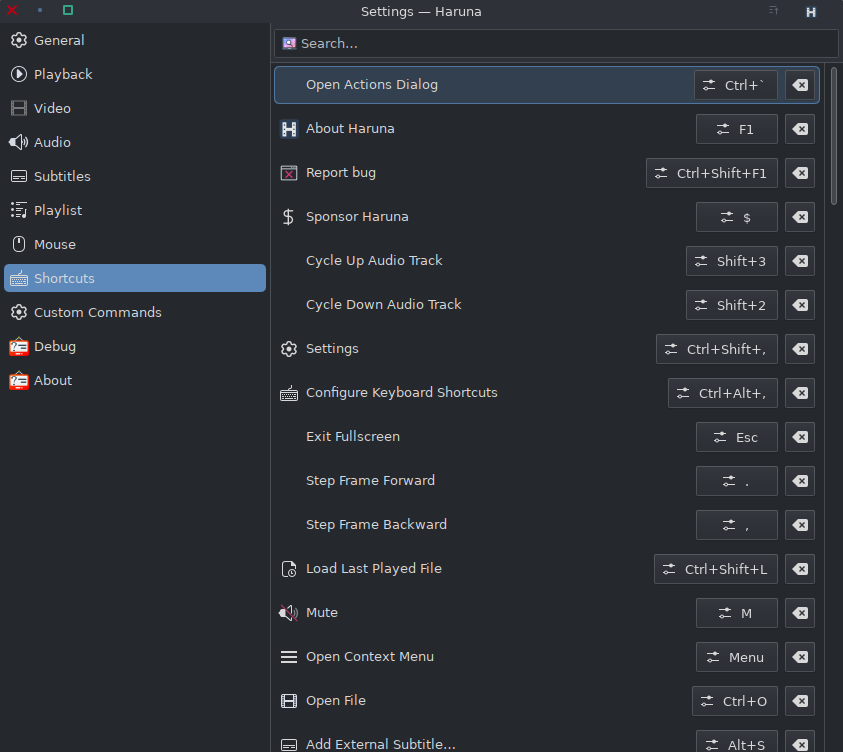Screen dimensions: 843x752
Task: Change the Ctrl+Shift+F1 shortcut for Report bug
Action: 711,173
